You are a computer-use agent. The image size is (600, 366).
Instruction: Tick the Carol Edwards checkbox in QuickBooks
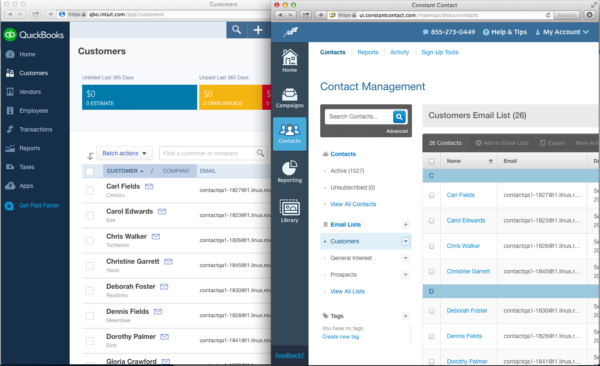pos(90,216)
